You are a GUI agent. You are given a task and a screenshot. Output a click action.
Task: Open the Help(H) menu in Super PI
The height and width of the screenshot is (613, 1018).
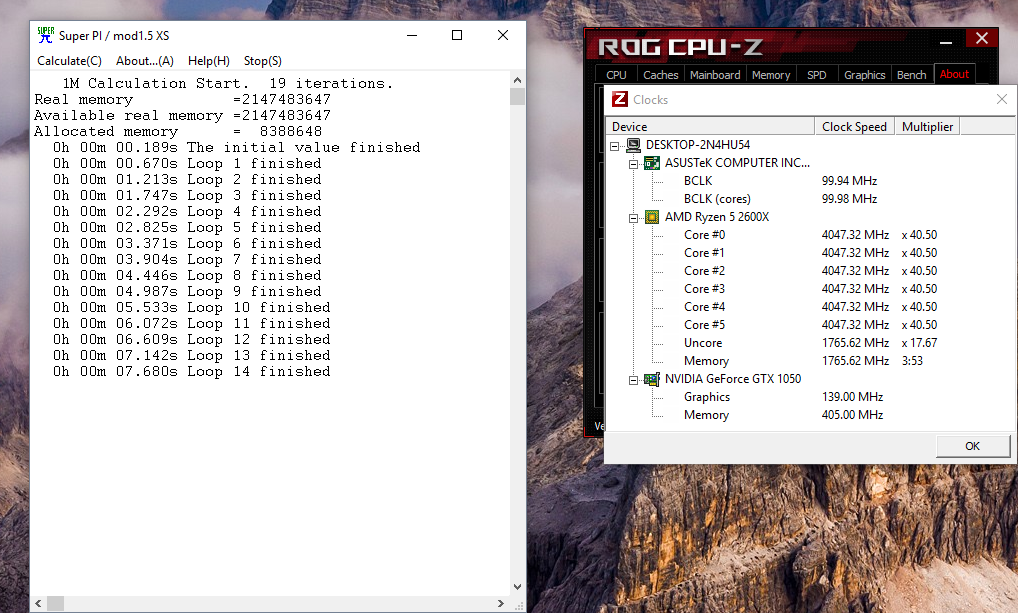pyautogui.click(x=208, y=60)
